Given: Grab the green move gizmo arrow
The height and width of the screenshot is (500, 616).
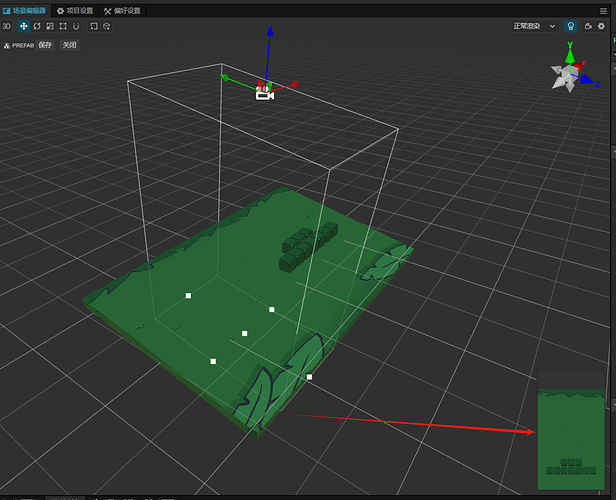Looking at the screenshot, I should click(x=225, y=77).
